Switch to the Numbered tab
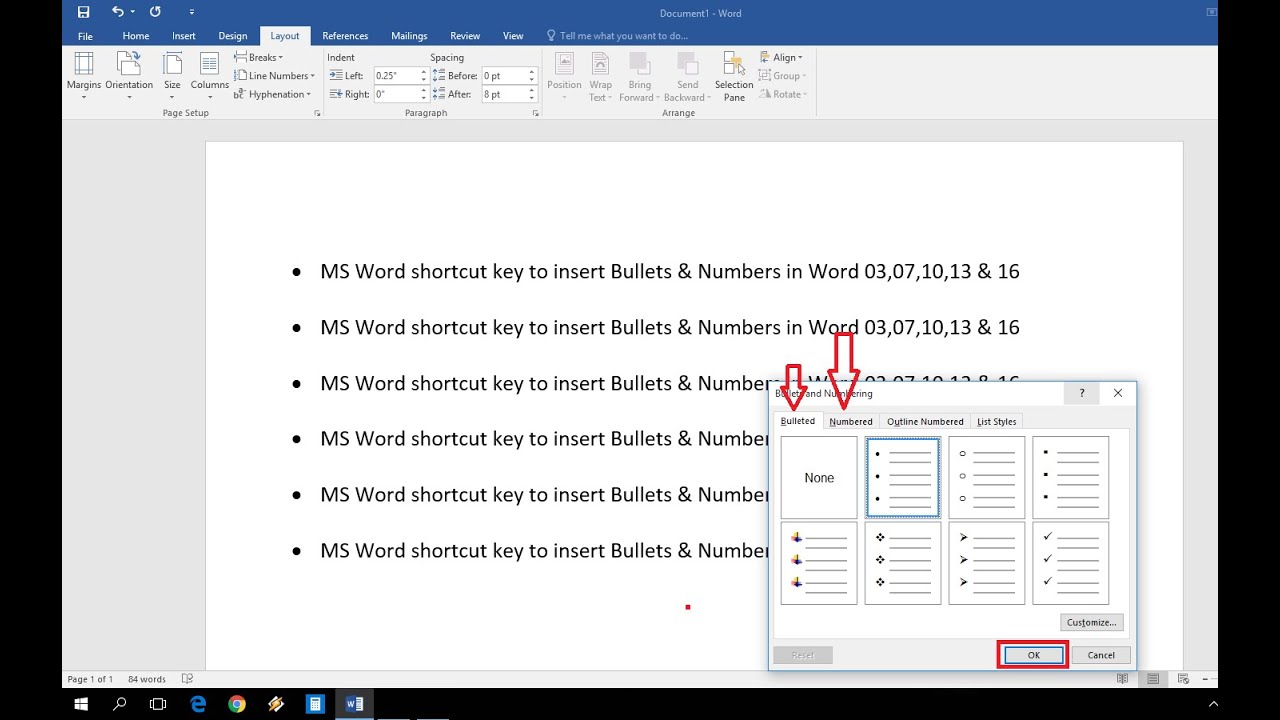Viewport: 1280px width, 720px height. click(x=851, y=421)
